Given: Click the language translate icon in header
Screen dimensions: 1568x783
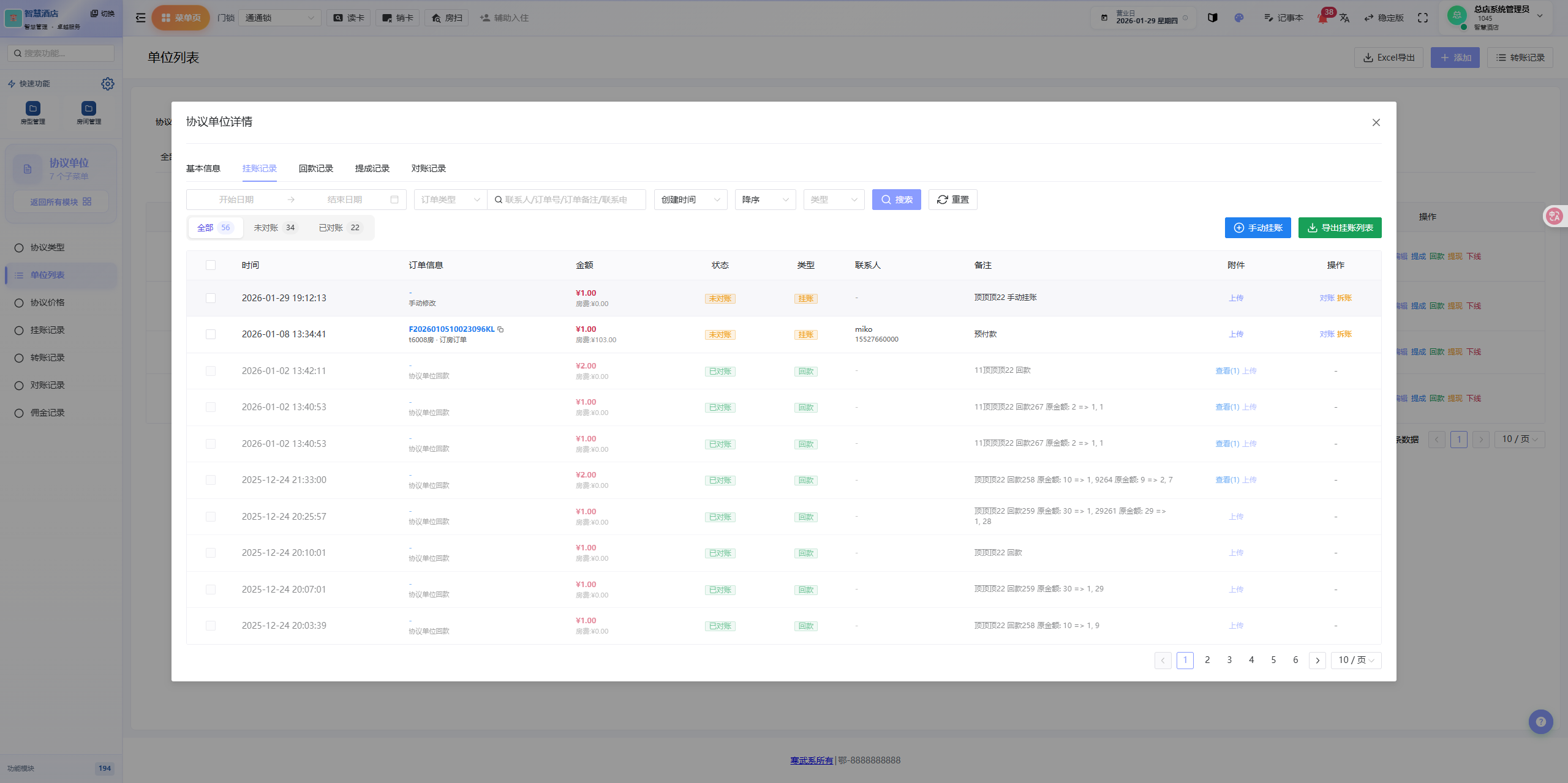Looking at the screenshot, I should [1344, 18].
